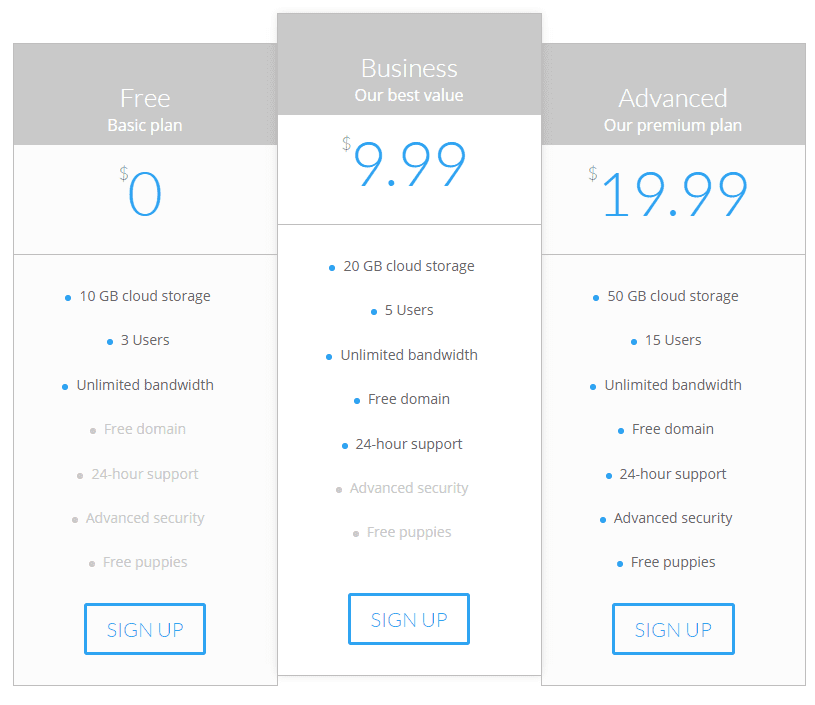Click the bullet beside 20 GB cloud storage
The height and width of the screenshot is (705, 815).
click(x=330, y=267)
